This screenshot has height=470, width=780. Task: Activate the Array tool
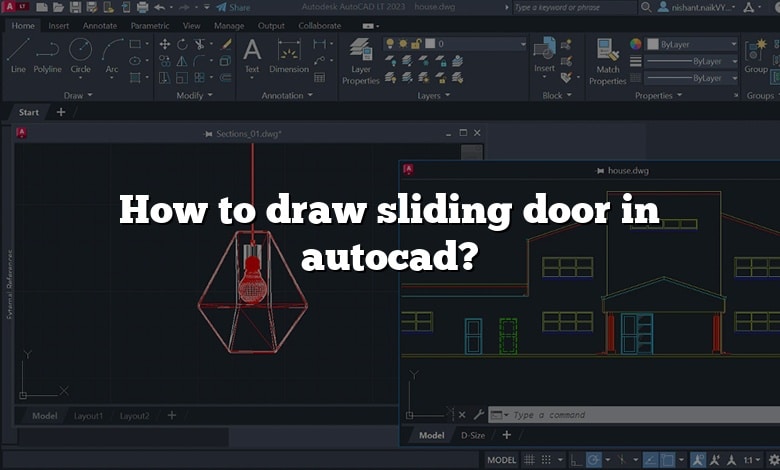[x=199, y=78]
